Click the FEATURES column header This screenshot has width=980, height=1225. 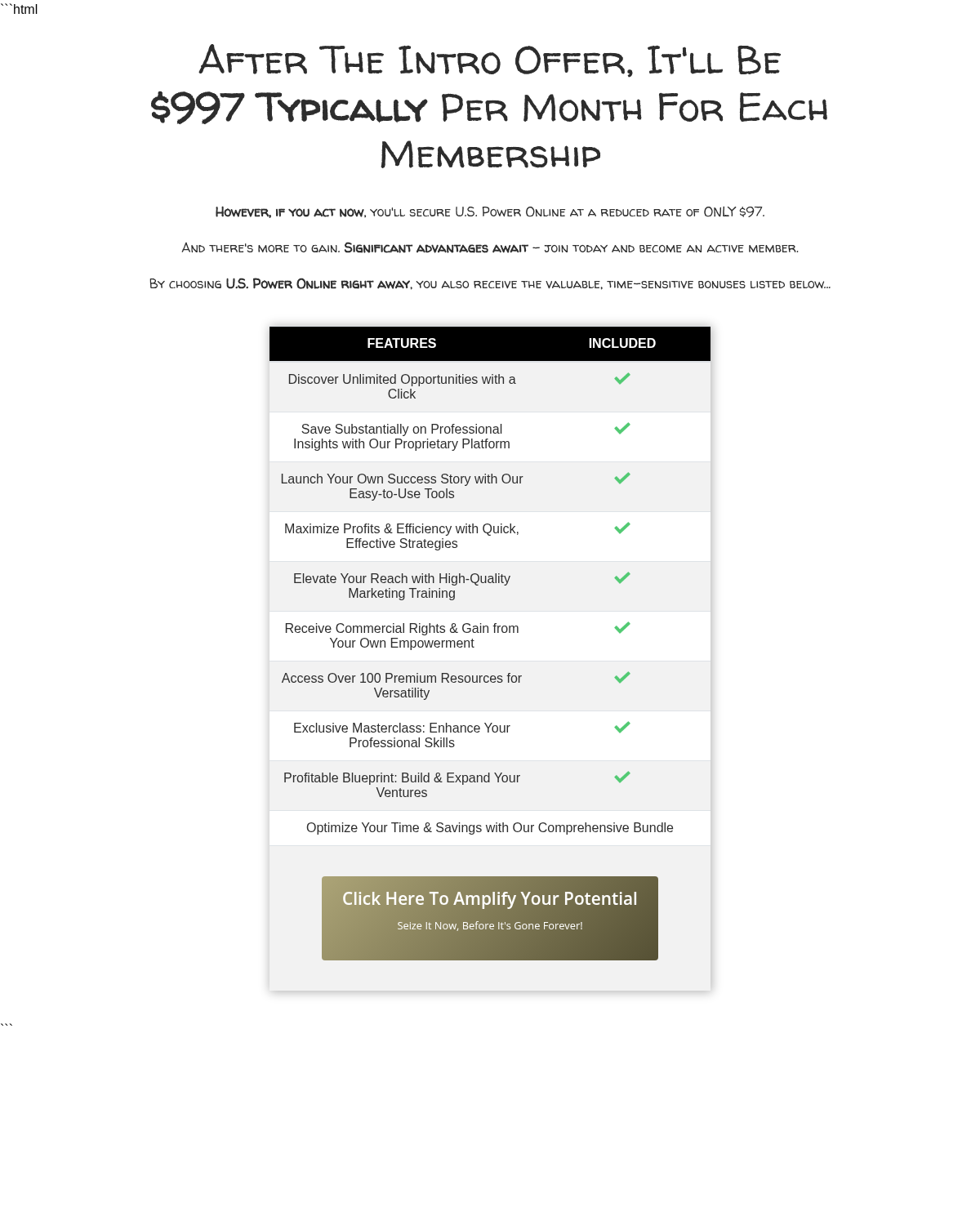(x=402, y=344)
